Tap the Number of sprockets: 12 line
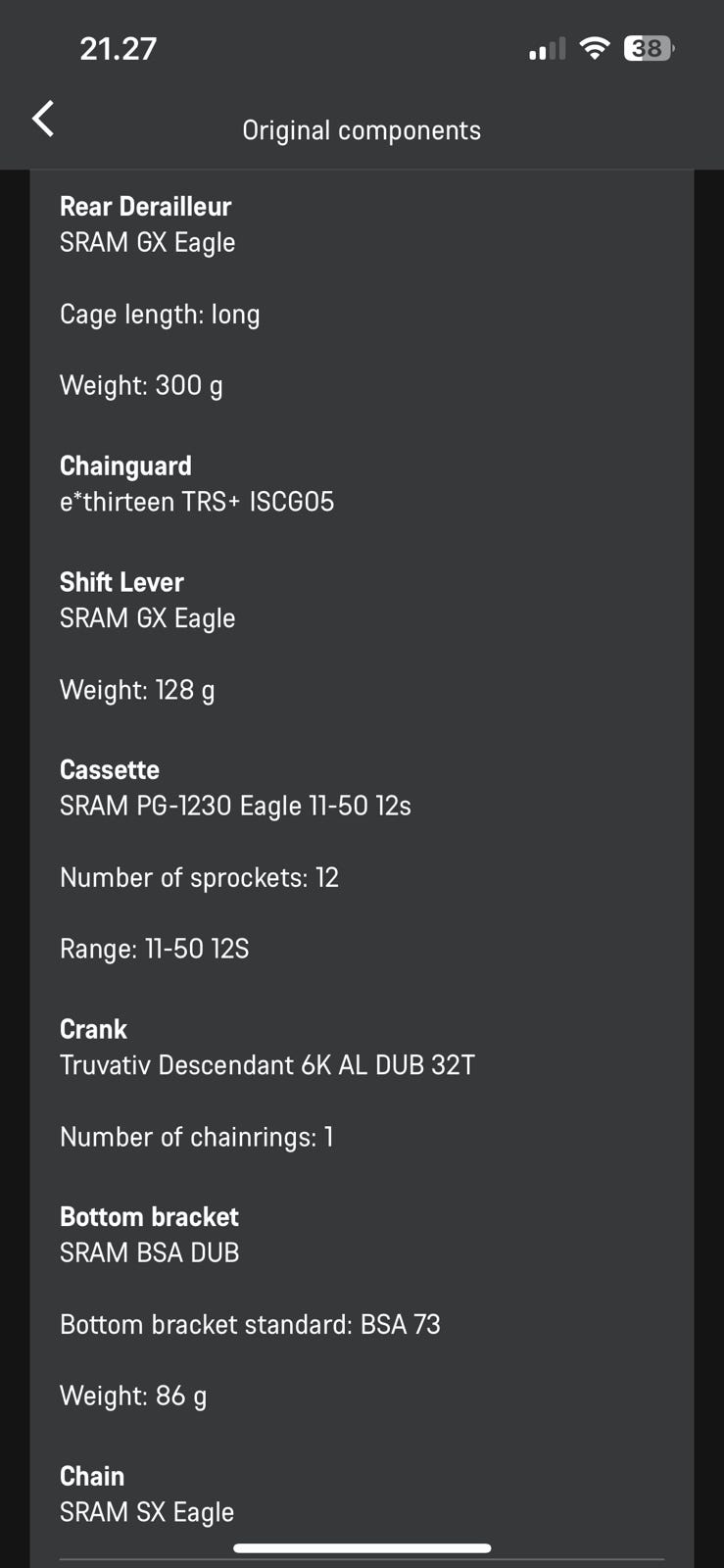This screenshot has width=724, height=1568. 199,877
